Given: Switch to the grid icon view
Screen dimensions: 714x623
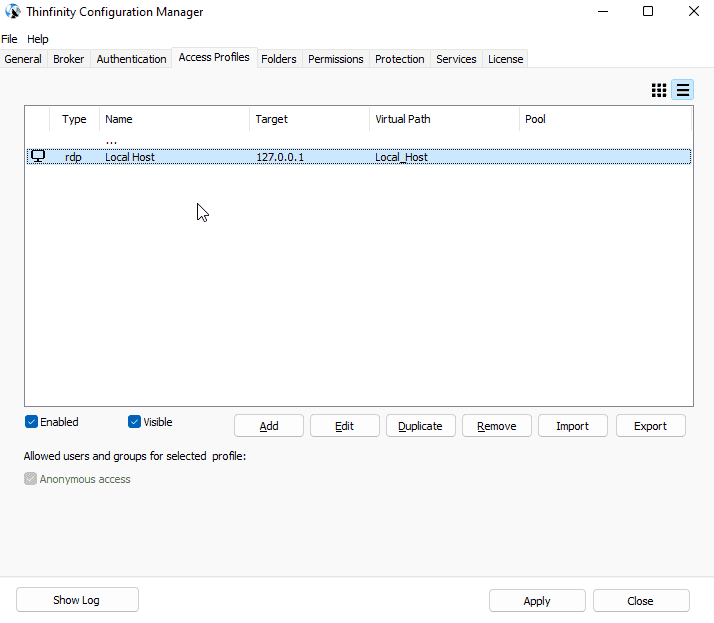Looking at the screenshot, I should point(659,90).
